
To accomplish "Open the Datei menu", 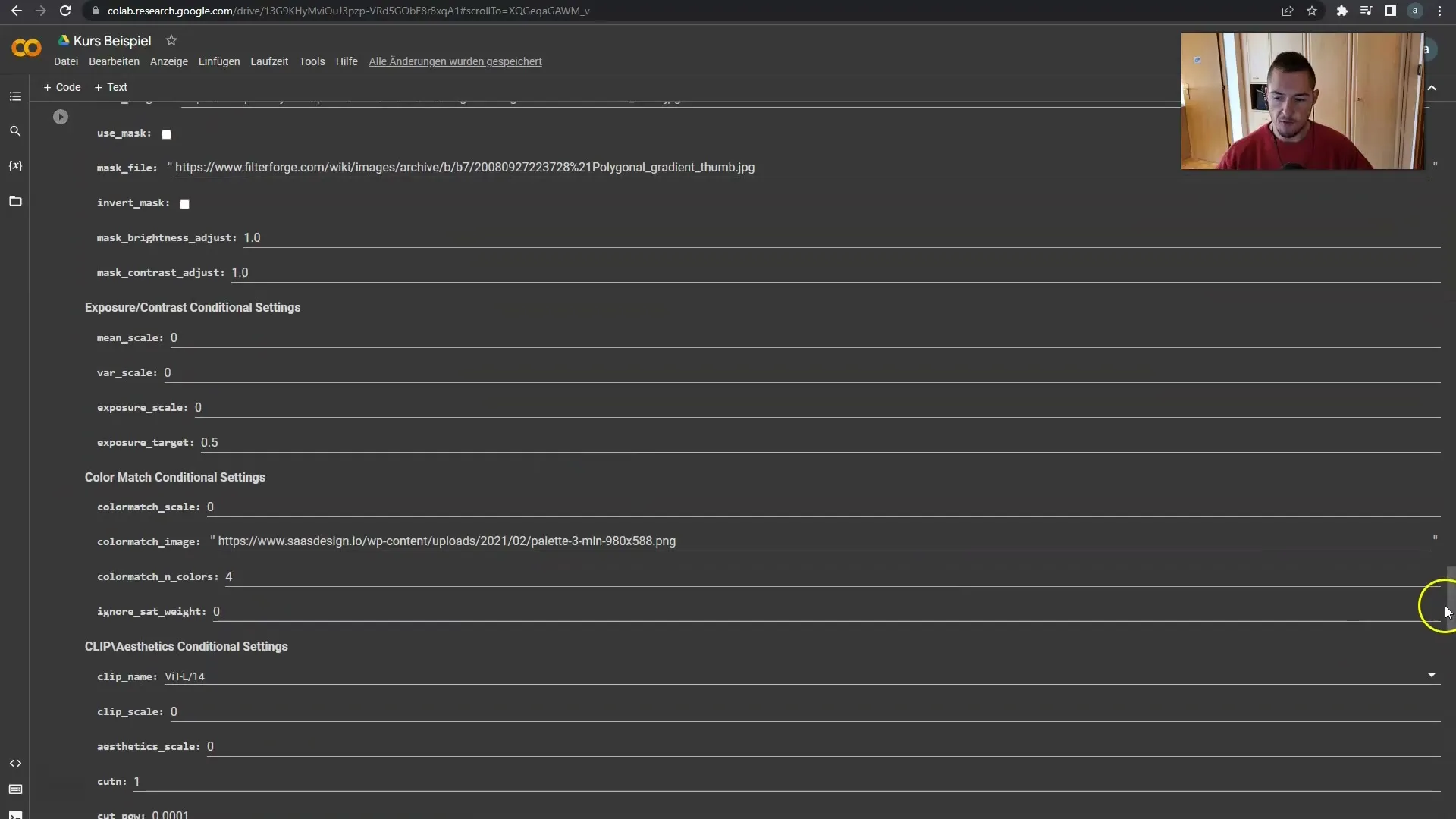I will coord(66,61).
